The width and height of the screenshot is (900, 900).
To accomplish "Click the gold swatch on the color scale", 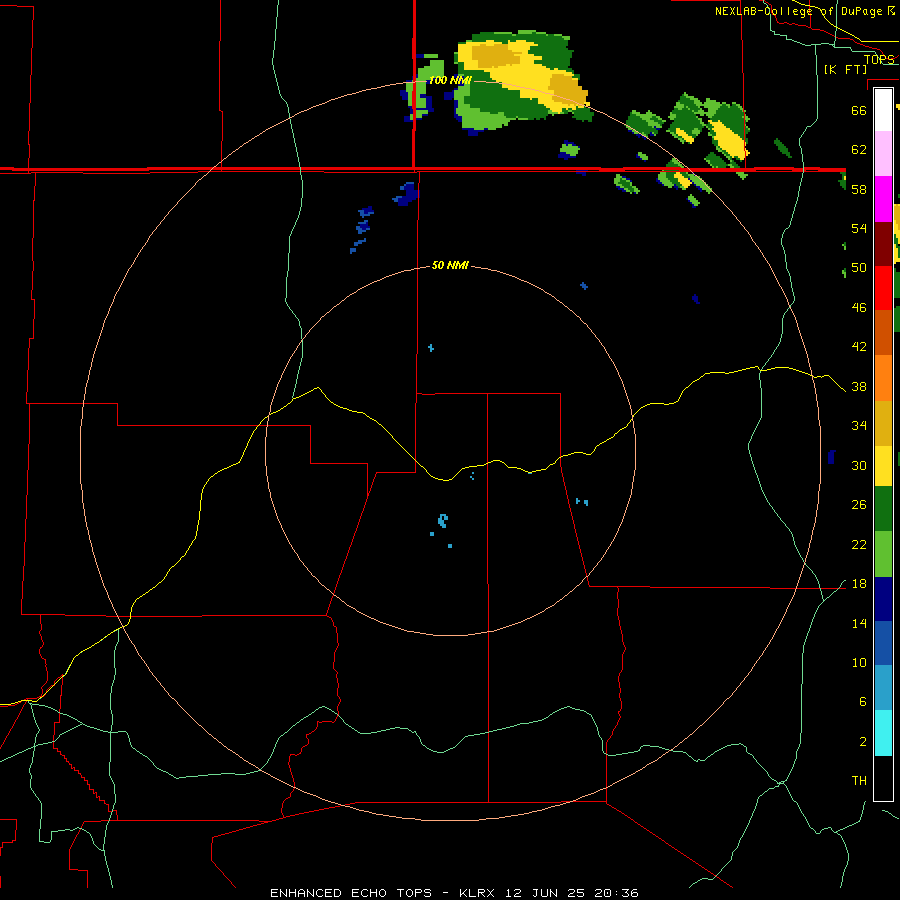I will click(x=883, y=422).
